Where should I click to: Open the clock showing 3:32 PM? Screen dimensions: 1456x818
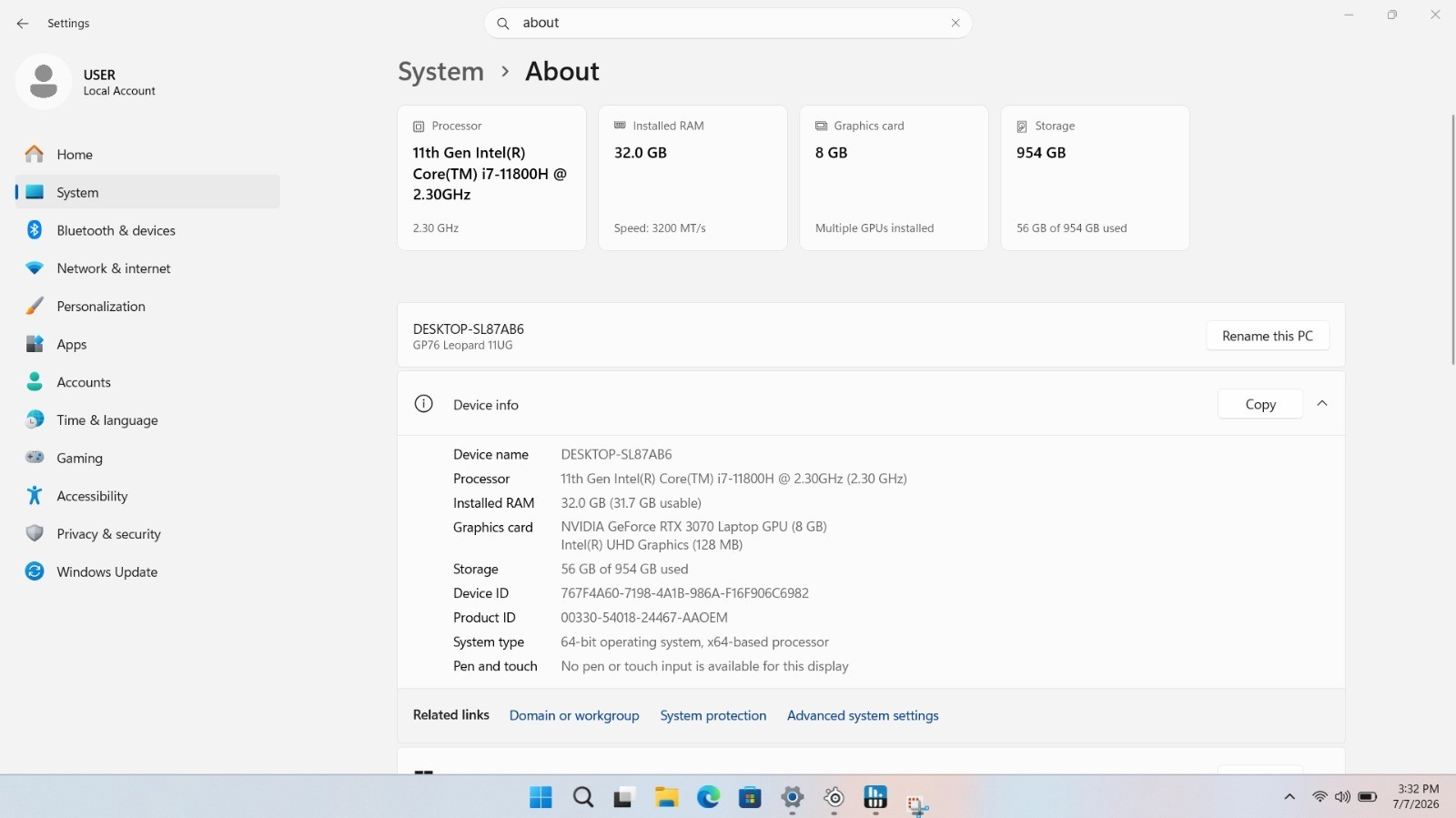point(1417,796)
